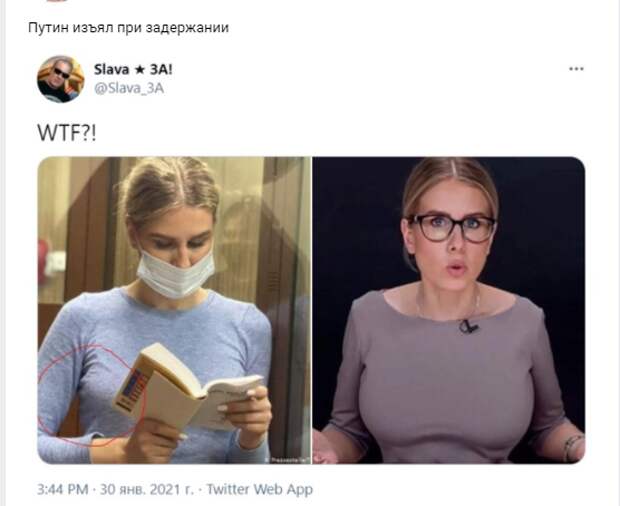This screenshot has width=620, height=506.
Task: Open Slava_3A's round profile avatar
Action: tap(60, 79)
